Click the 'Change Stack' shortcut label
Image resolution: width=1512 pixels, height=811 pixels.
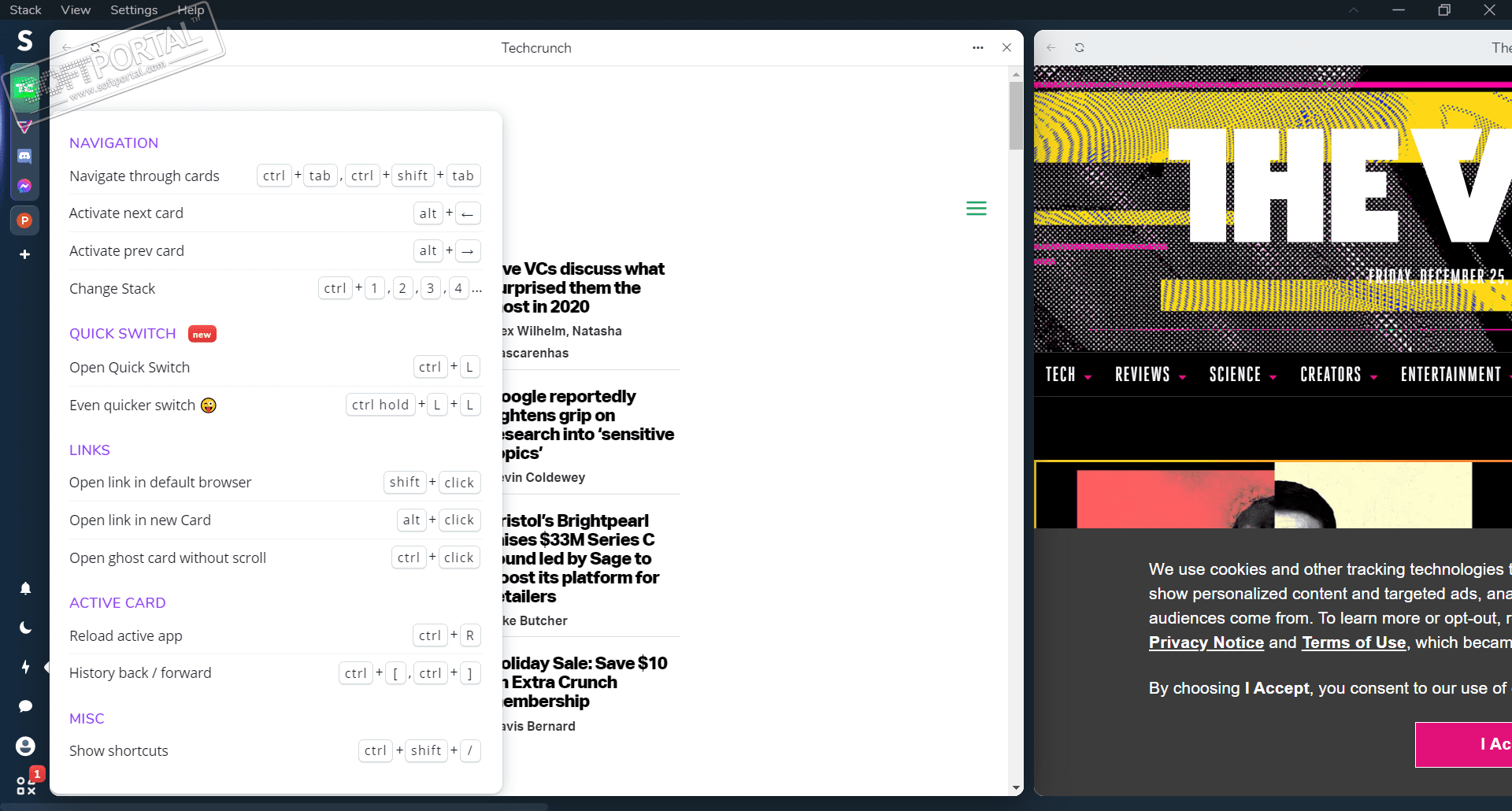(x=113, y=289)
